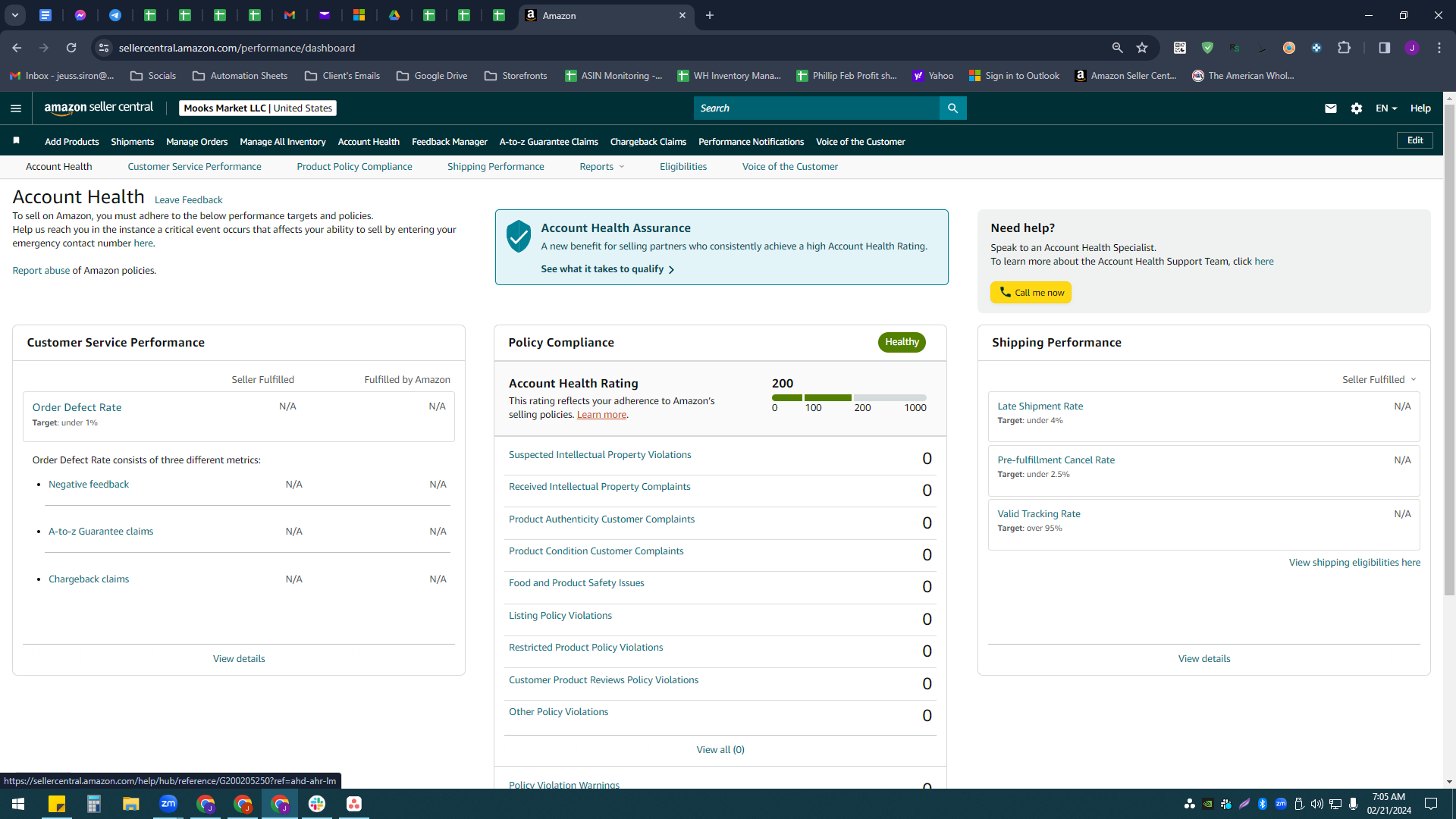Open browser zoom magnifier icon
This screenshot has width=1456, height=819.
click(x=1117, y=48)
